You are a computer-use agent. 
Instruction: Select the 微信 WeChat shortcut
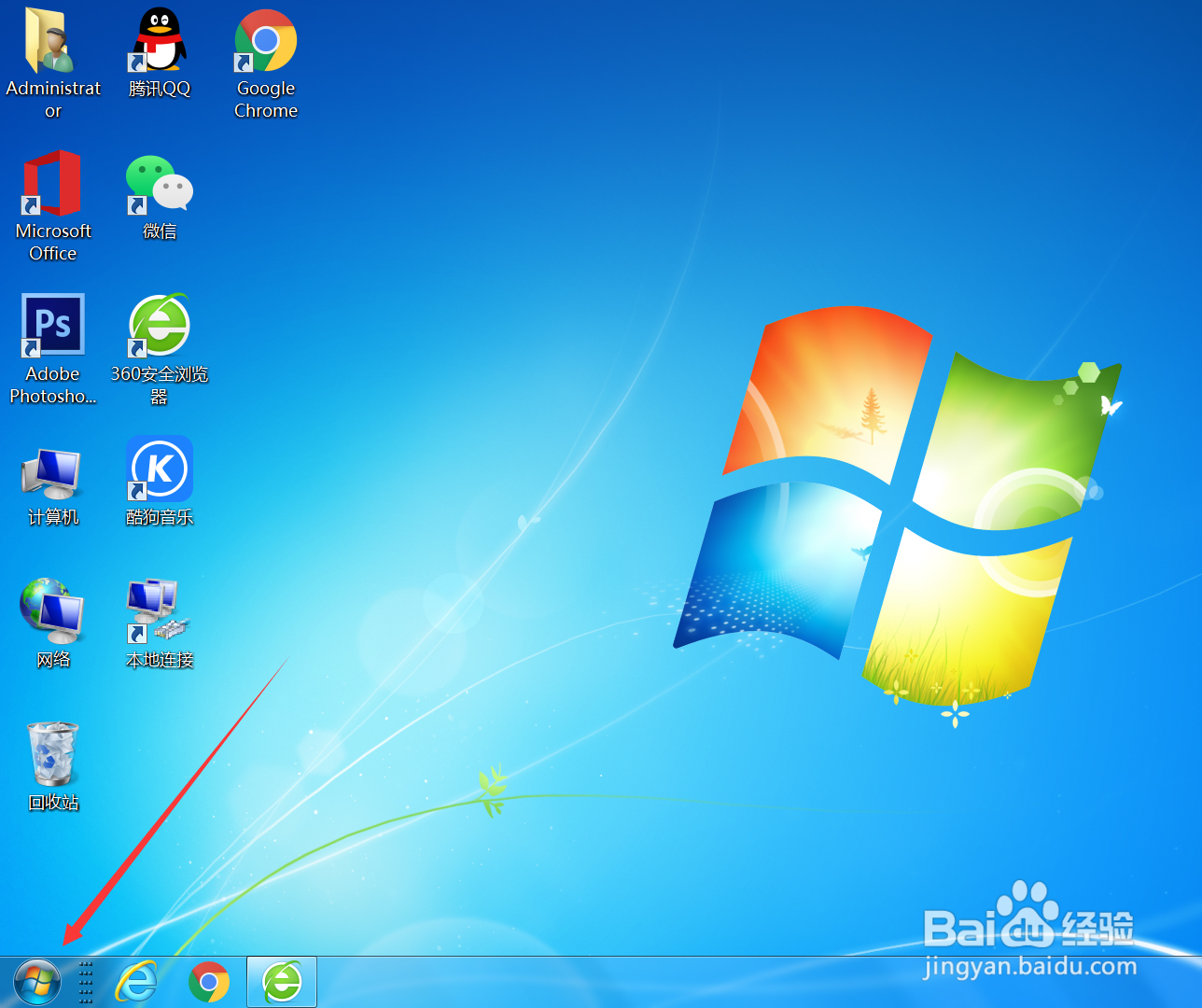(x=159, y=184)
